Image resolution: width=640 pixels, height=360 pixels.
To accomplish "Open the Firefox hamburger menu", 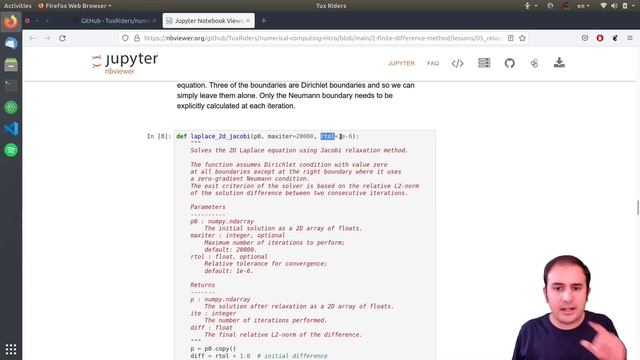I will coord(630,38).
